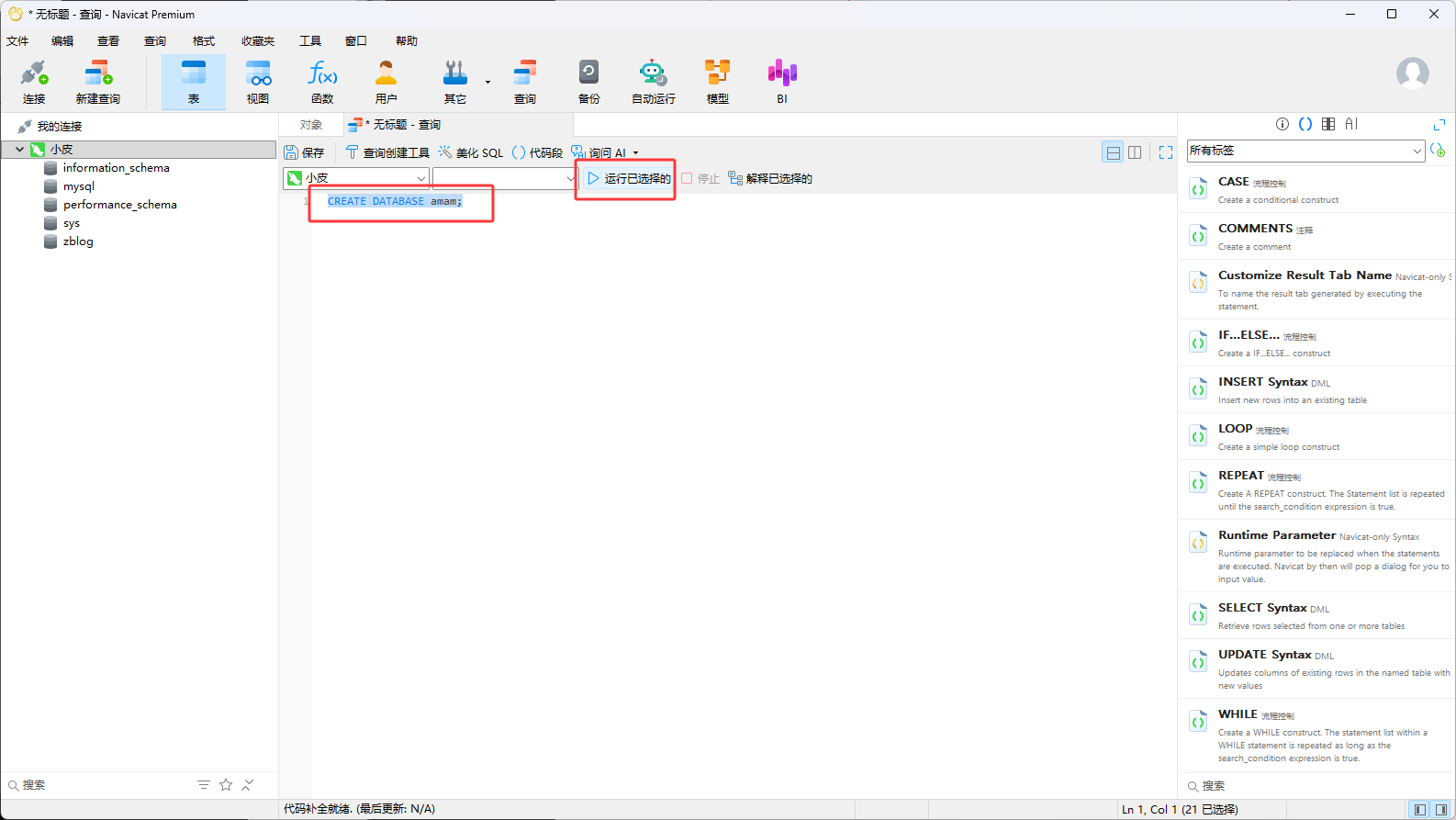Open the 帮助 menu
This screenshot has width=1456, height=820.
pyautogui.click(x=407, y=41)
